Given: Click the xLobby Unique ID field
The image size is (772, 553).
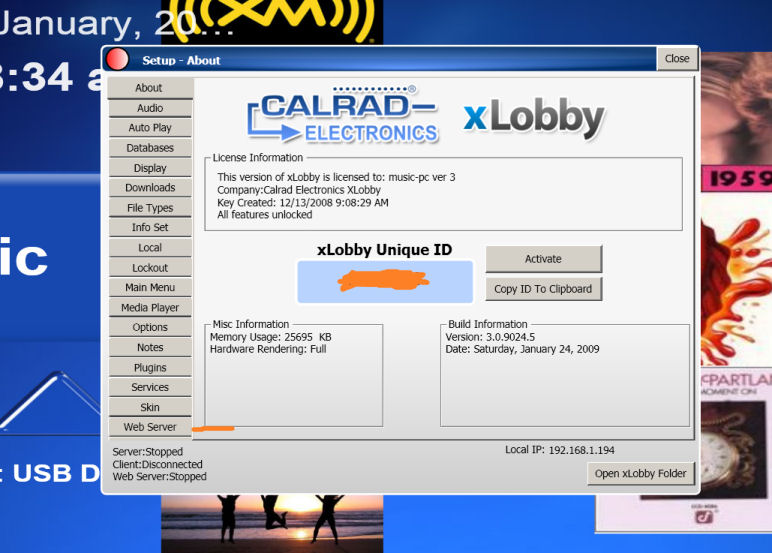Looking at the screenshot, I should pos(385,281).
